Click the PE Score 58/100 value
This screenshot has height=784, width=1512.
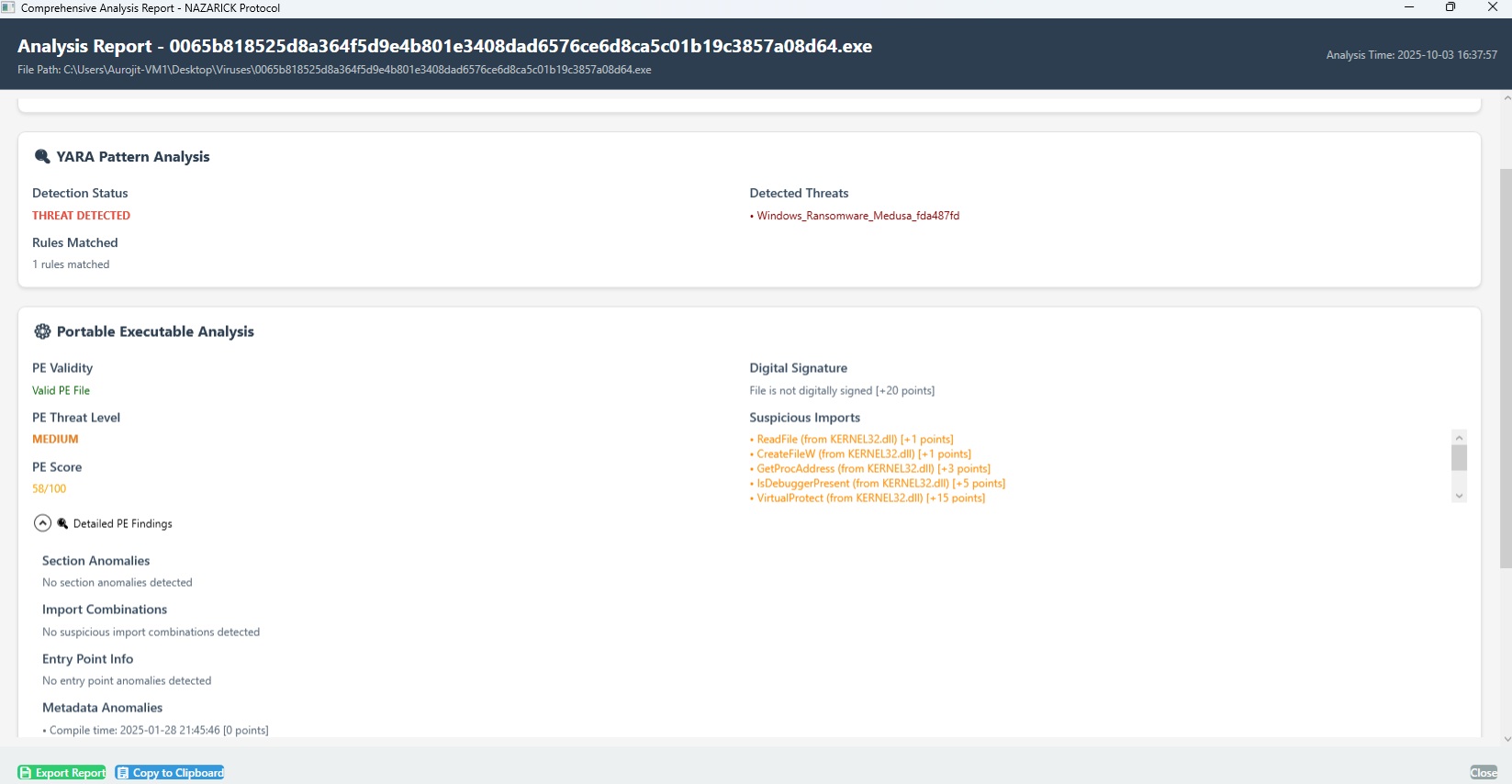50,489
